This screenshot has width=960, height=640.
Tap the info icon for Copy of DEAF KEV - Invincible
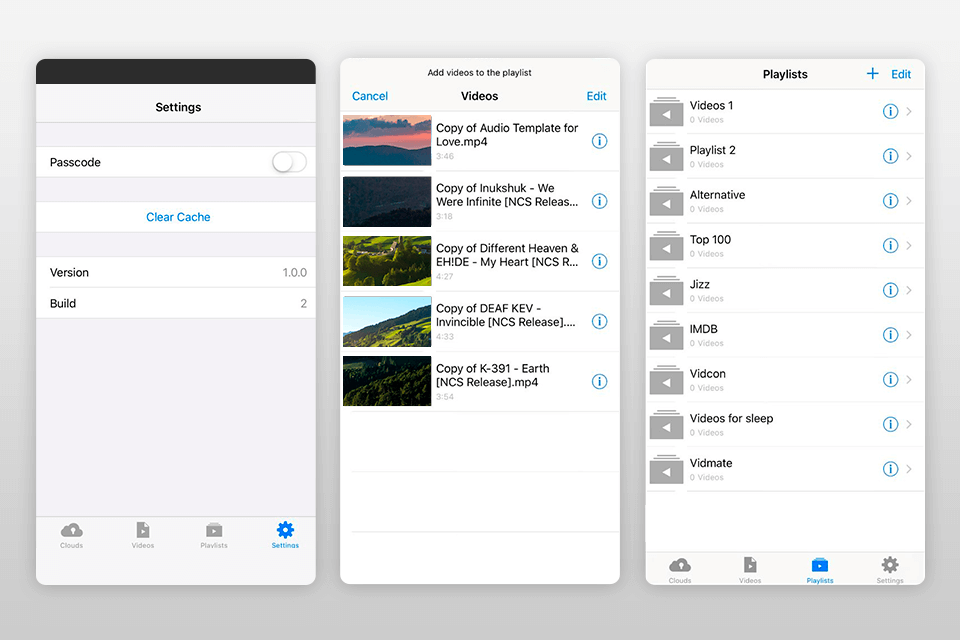(x=599, y=321)
